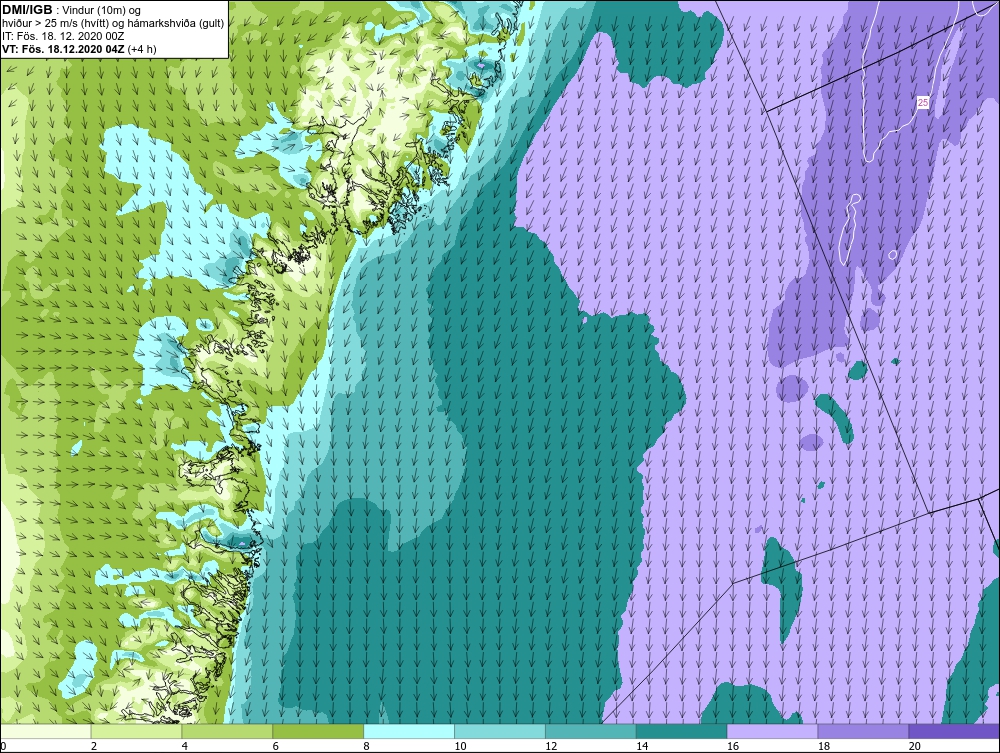Click the 'IT: Fös. 18. 12. 2020 00Z' line
The height and width of the screenshot is (753, 1000).
click(62, 36)
